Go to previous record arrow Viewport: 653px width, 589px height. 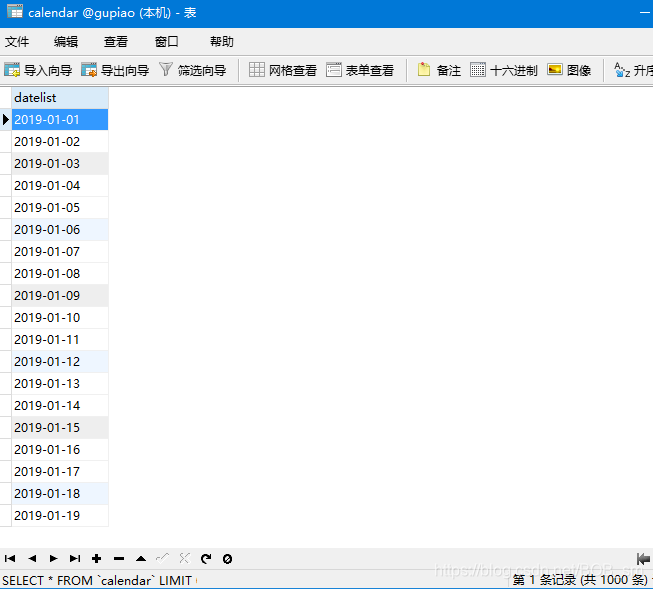pos(32,558)
